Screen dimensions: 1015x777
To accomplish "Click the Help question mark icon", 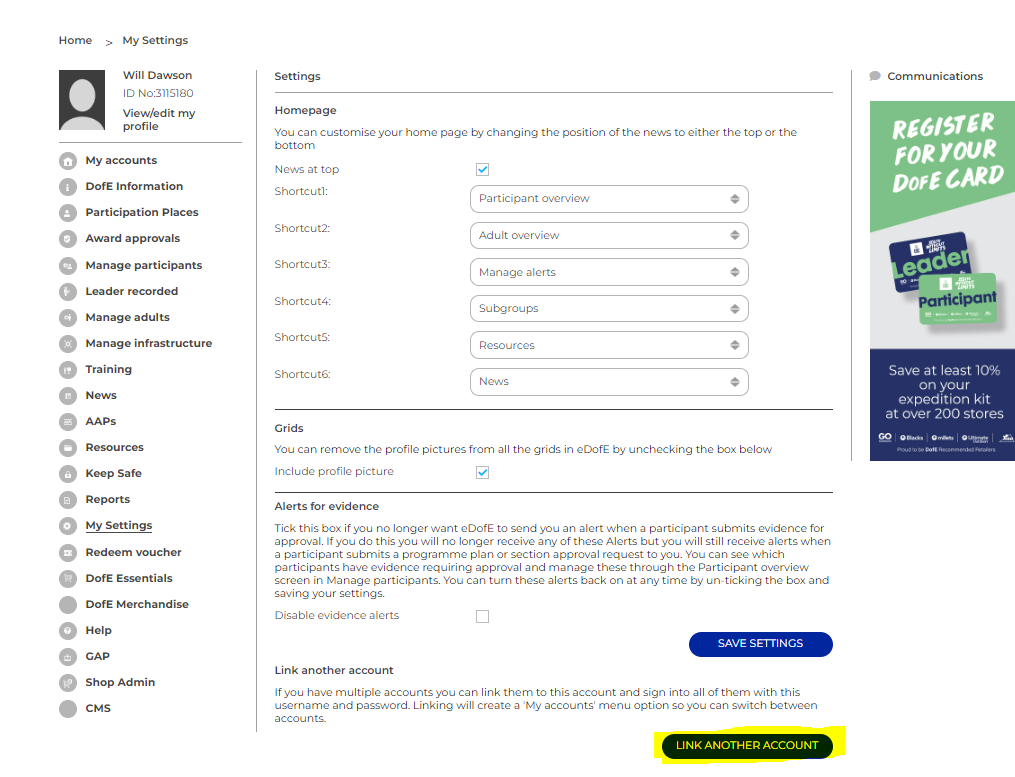I will click(x=68, y=631).
